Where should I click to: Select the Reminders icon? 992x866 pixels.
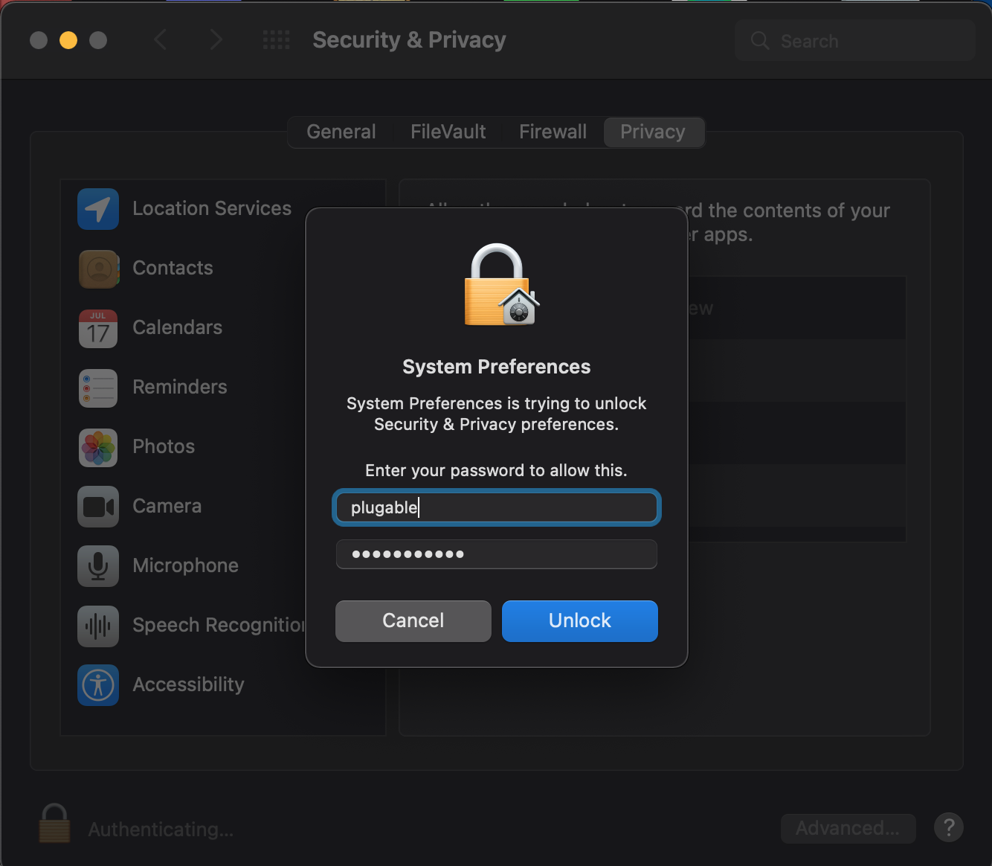(98, 387)
